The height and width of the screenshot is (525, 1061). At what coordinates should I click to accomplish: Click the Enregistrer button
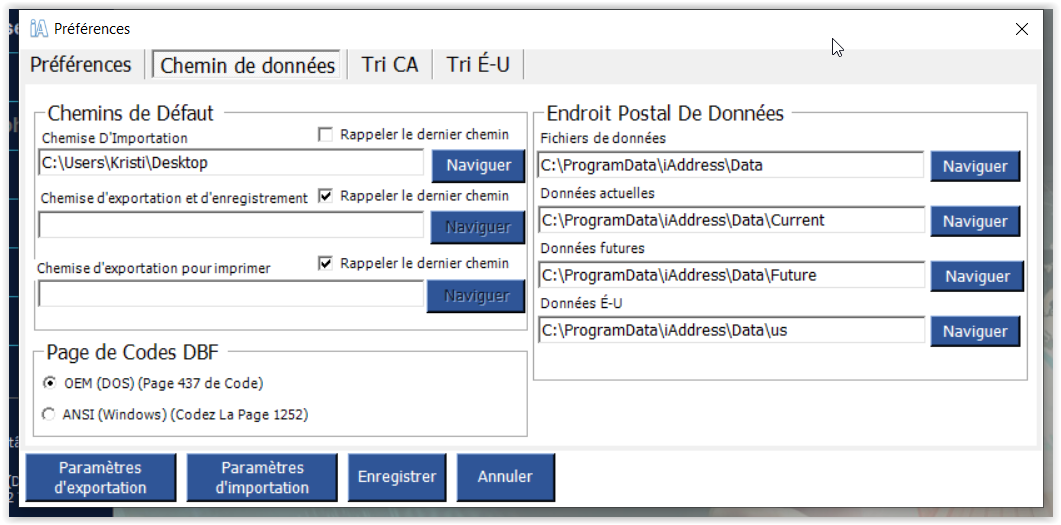[397, 477]
